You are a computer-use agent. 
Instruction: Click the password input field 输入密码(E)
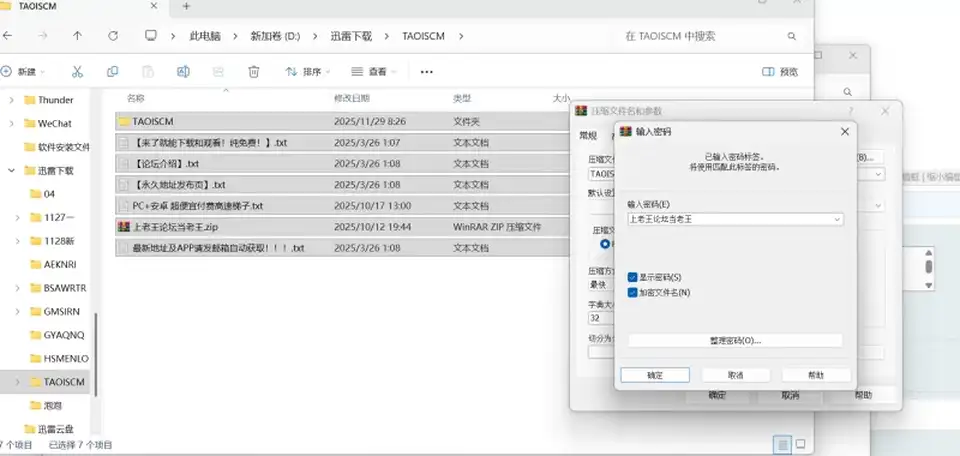tap(735, 219)
